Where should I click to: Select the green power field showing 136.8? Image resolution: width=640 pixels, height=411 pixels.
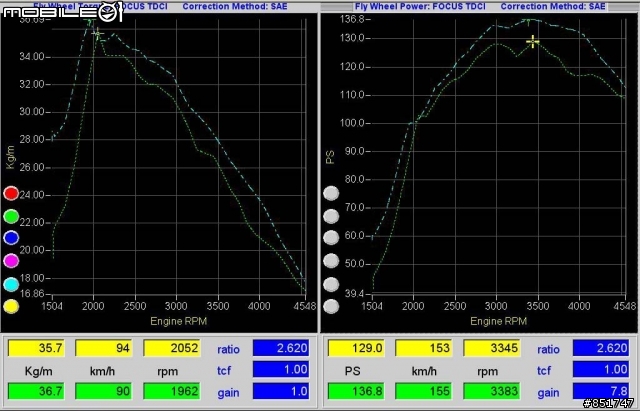tap(356, 391)
